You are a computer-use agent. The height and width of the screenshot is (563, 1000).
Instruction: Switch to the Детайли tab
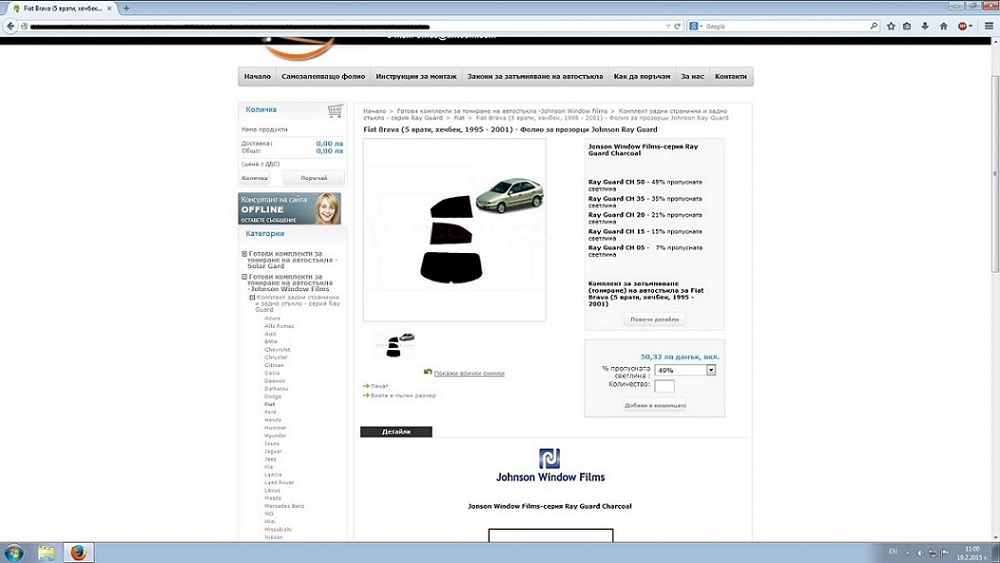click(396, 432)
